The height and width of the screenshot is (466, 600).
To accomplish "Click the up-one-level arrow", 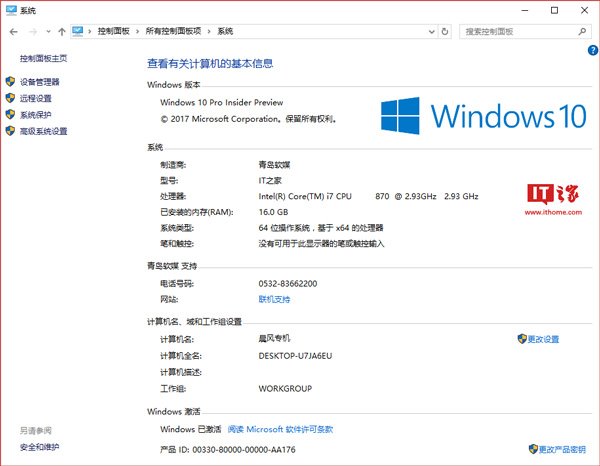I will click(x=64, y=32).
